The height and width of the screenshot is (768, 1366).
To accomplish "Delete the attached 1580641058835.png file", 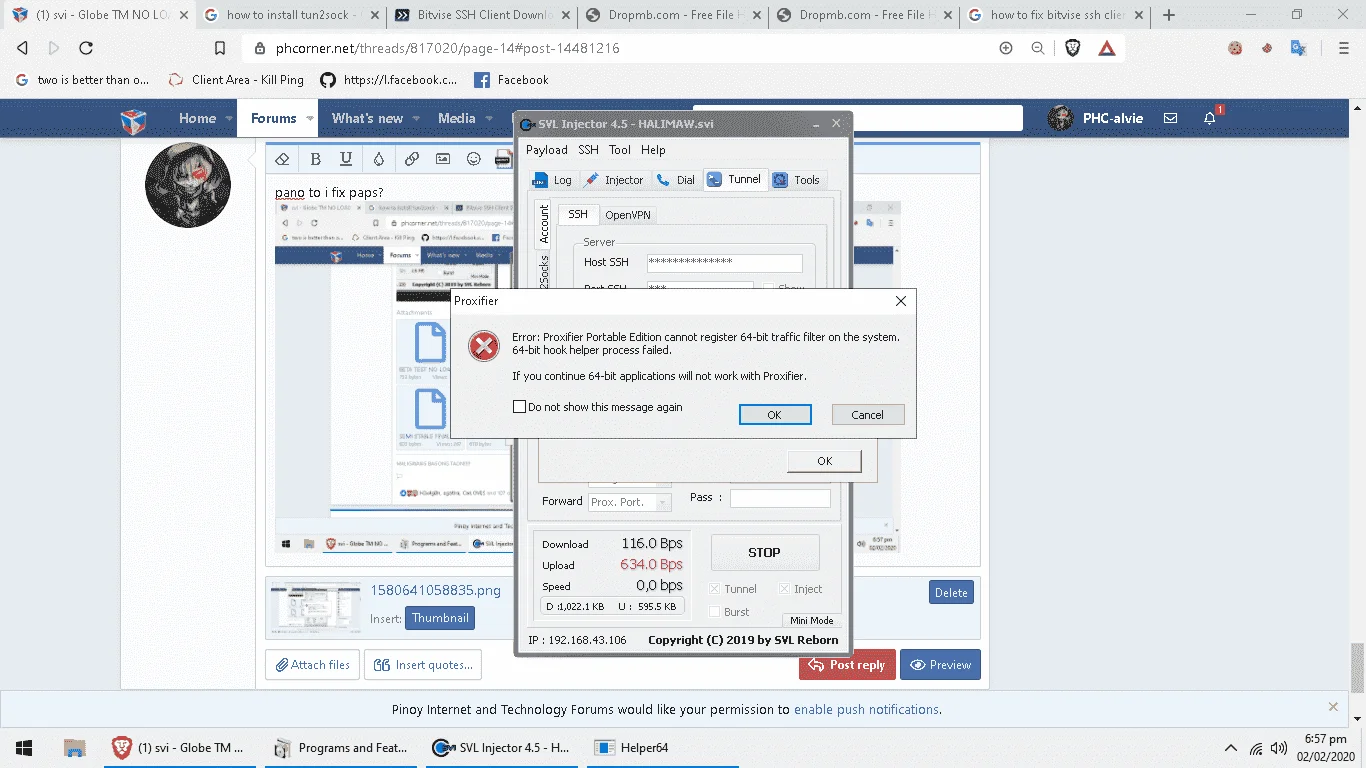I will pyautogui.click(x=951, y=592).
